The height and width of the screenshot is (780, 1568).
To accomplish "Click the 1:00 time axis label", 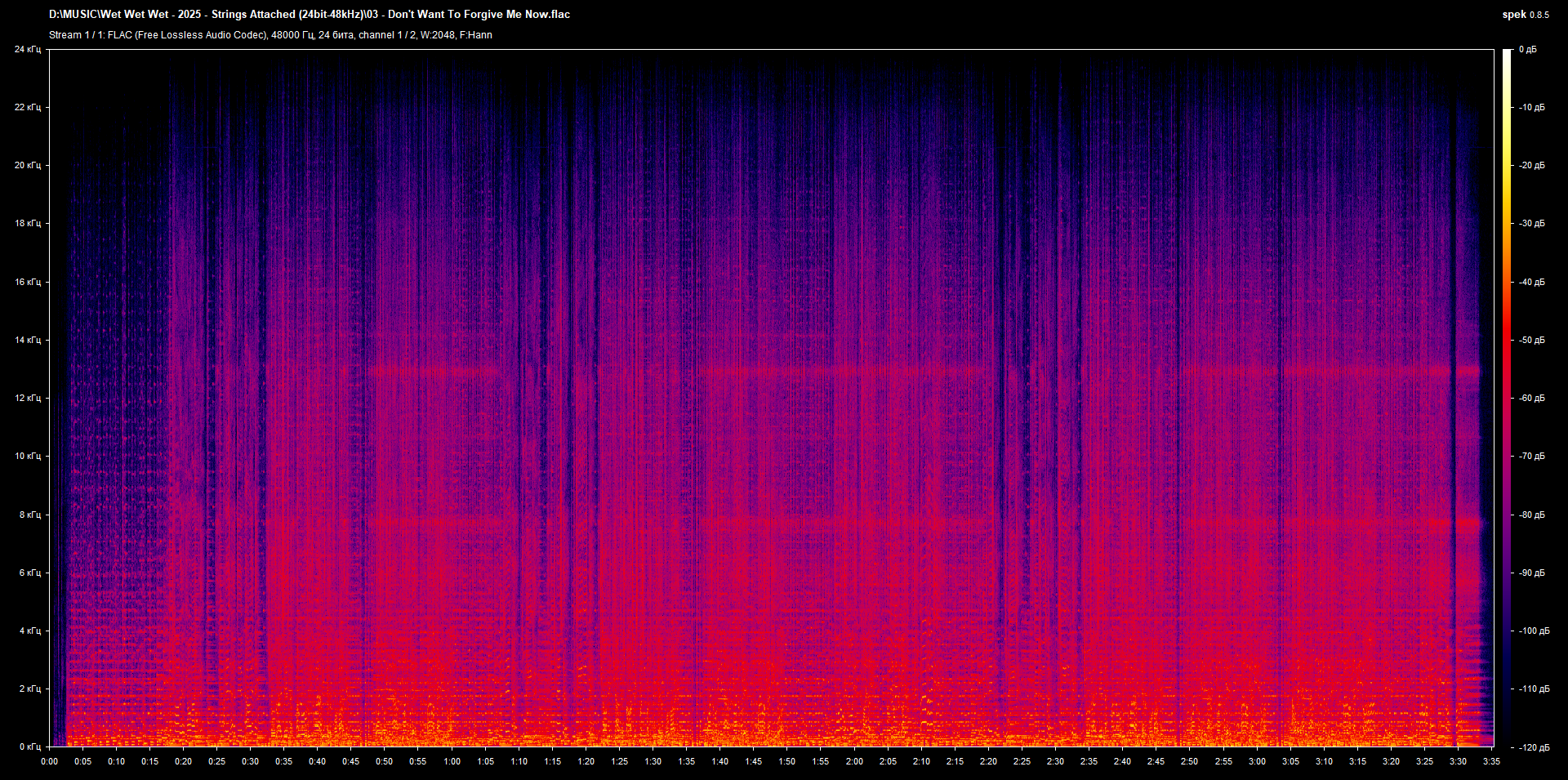I will [452, 761].
